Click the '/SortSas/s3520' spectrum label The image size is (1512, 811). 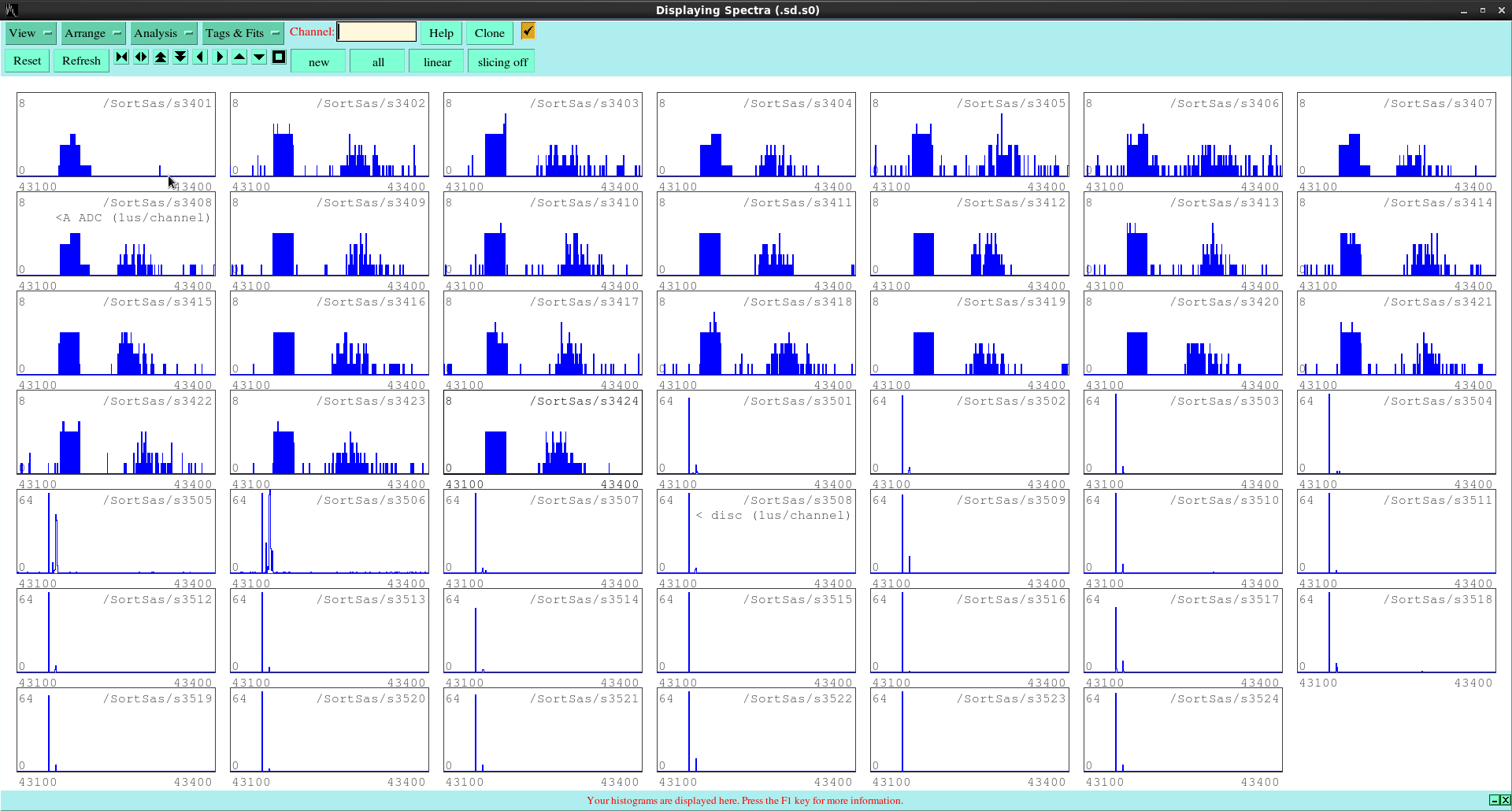pos(371,698)
